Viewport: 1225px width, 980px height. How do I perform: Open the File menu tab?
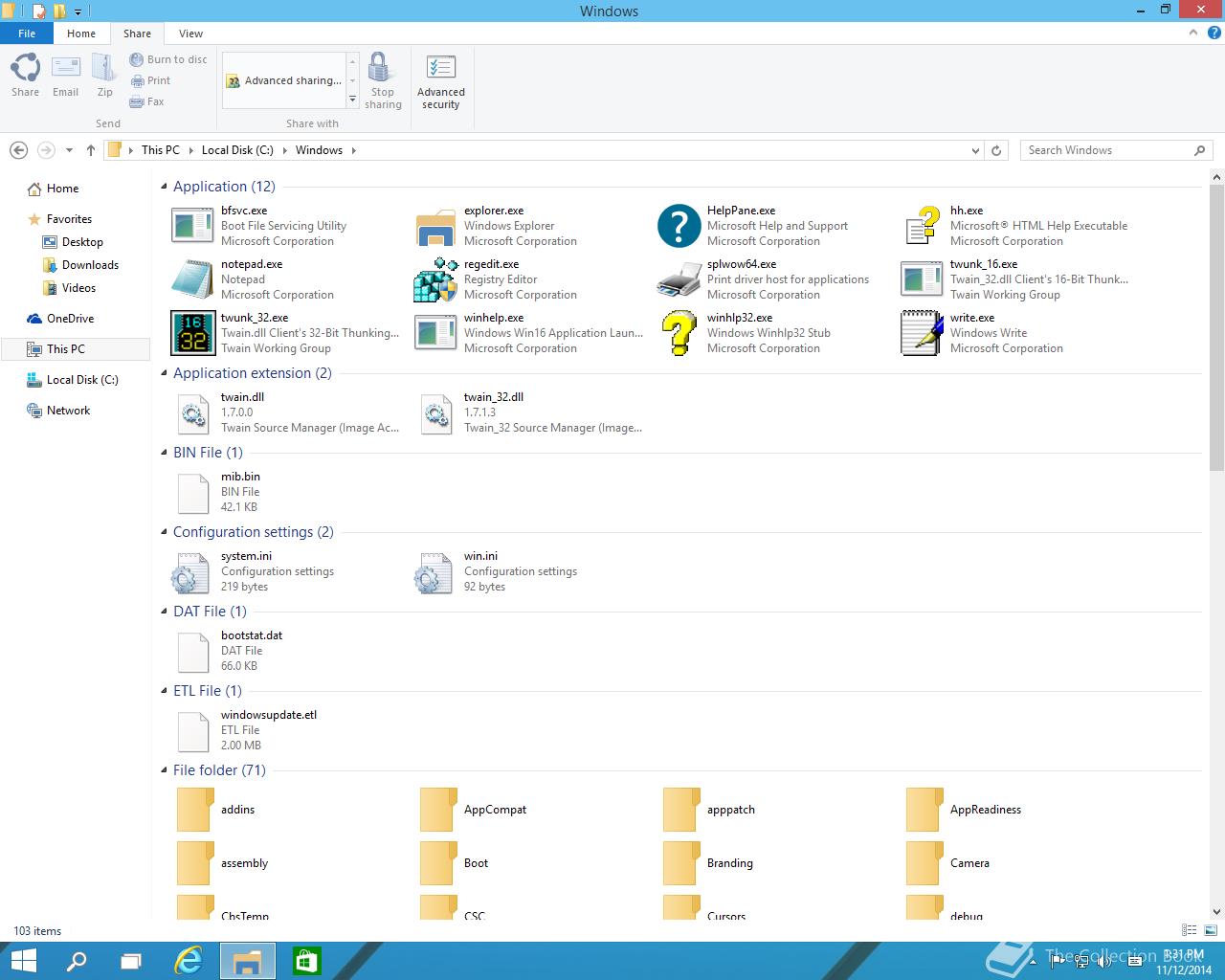(x=27, y=33)
